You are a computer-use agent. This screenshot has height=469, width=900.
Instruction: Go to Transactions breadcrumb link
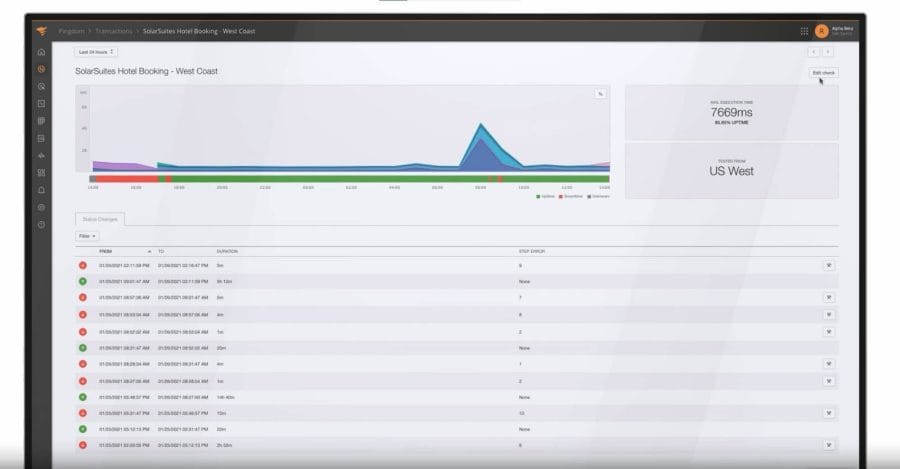coord(114,31)
